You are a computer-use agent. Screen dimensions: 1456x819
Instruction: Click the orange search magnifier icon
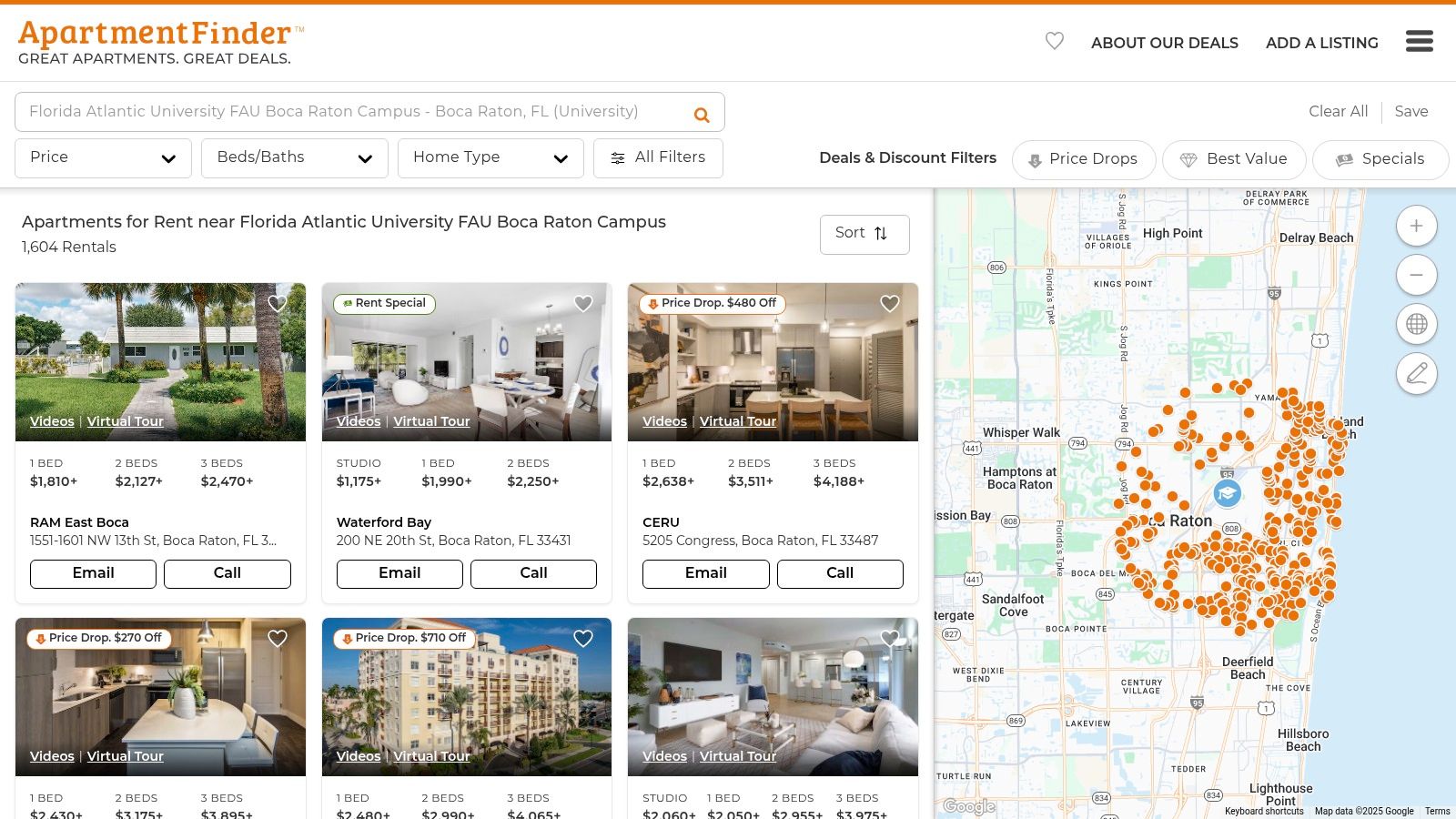click(702, 115)
